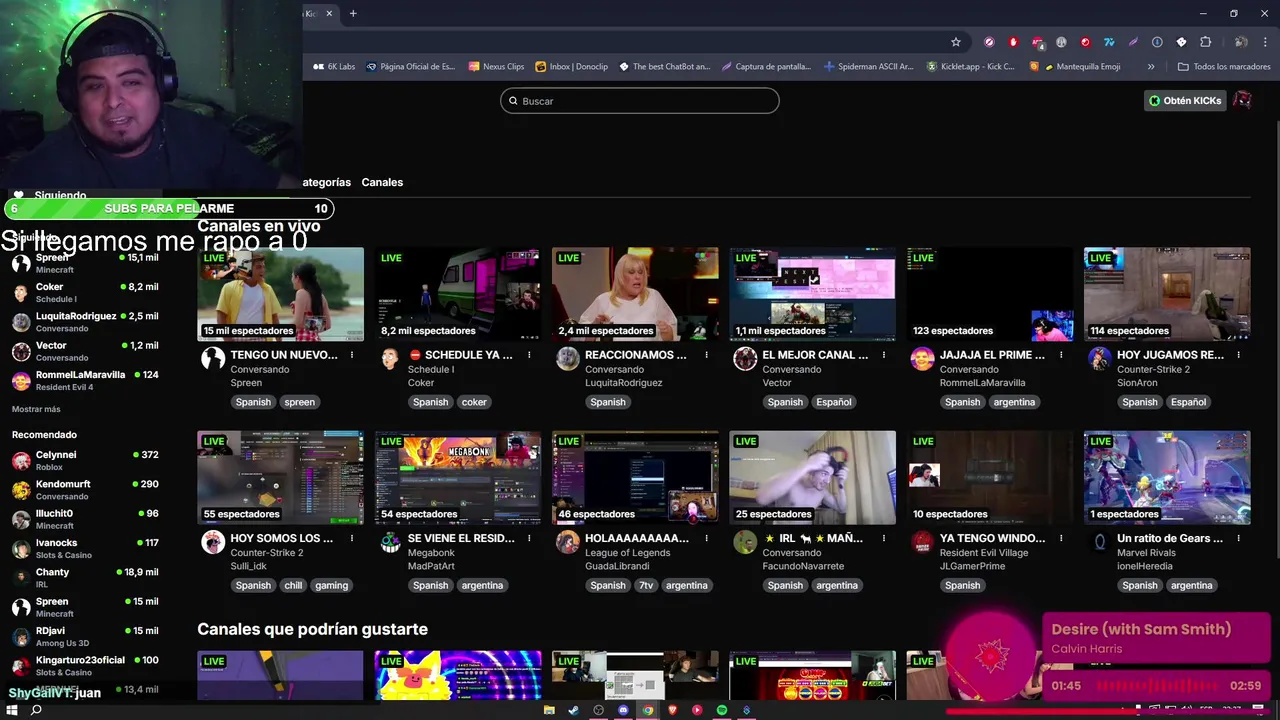The image size is (1280, 720).
Task: Open the Kick user avatar menu
Action: point(1242,100)
